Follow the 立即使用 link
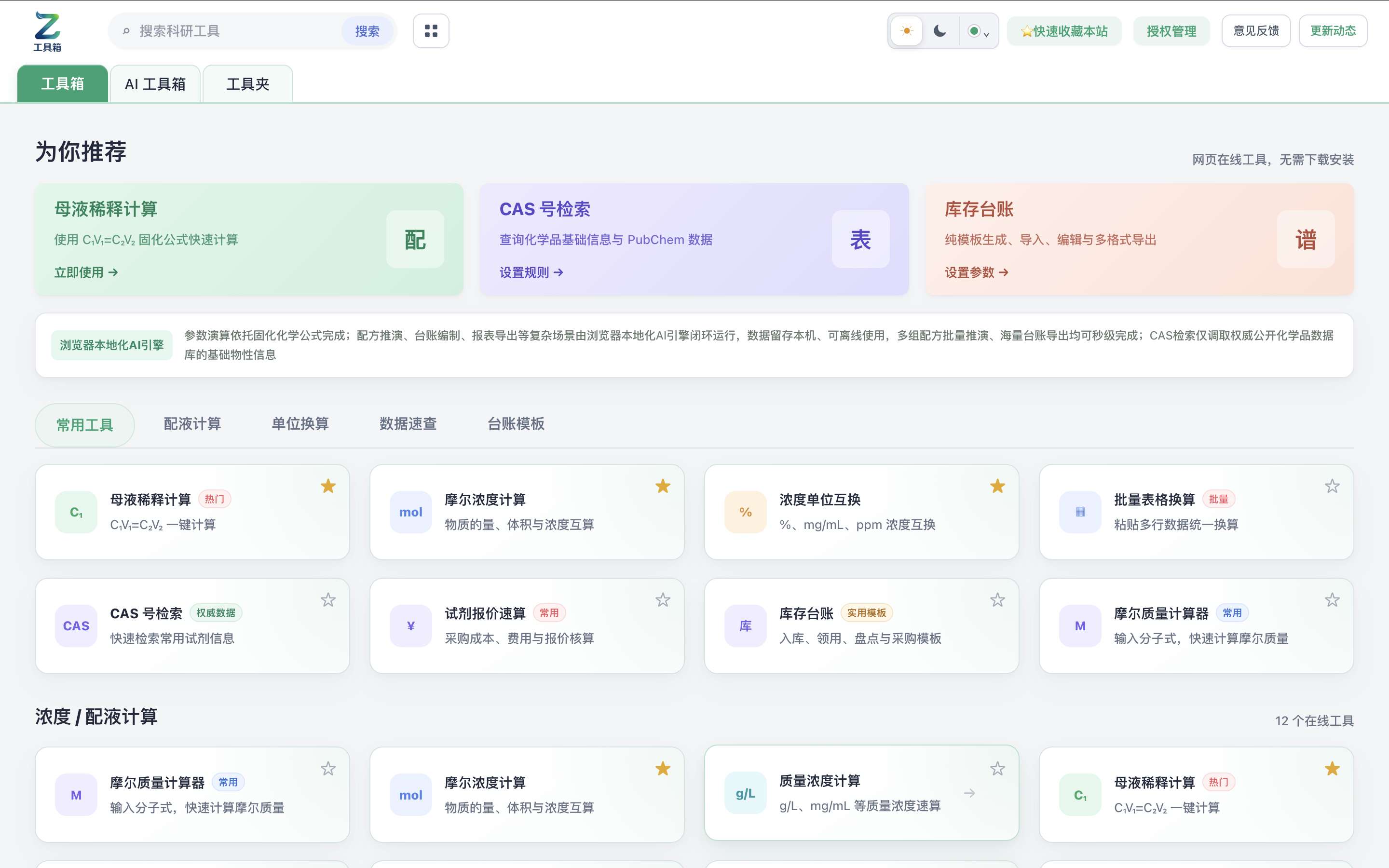The height and width of the screenshot is (868, 1389). click(86, 272)
